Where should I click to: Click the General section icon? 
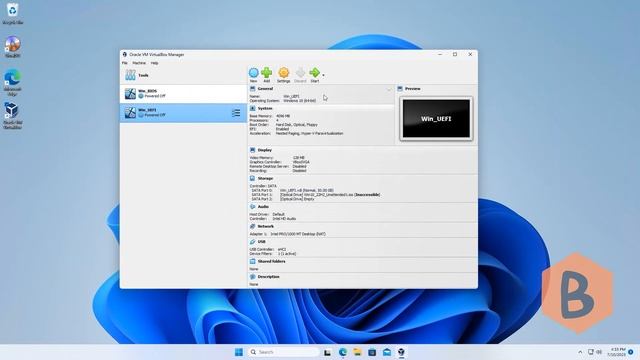[x=252, y=89]
